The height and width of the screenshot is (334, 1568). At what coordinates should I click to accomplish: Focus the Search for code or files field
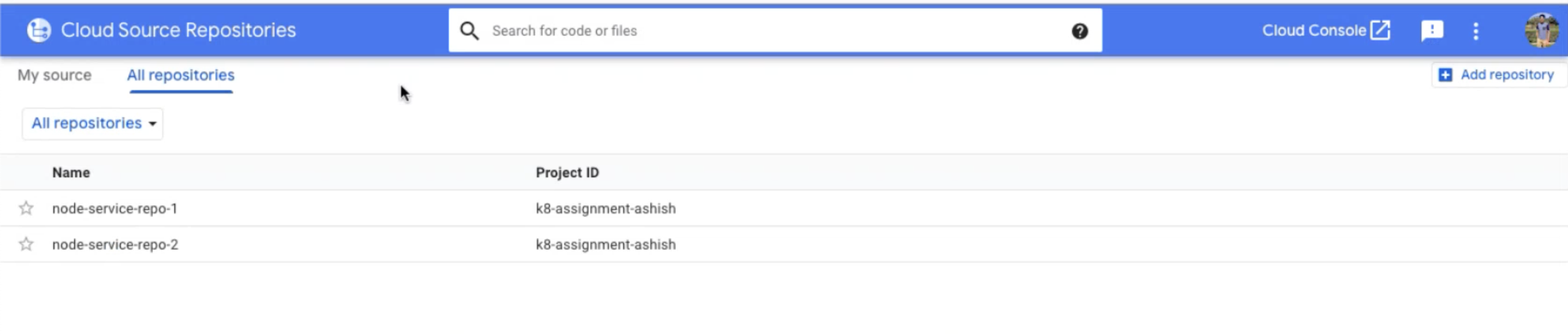point(775,31)
